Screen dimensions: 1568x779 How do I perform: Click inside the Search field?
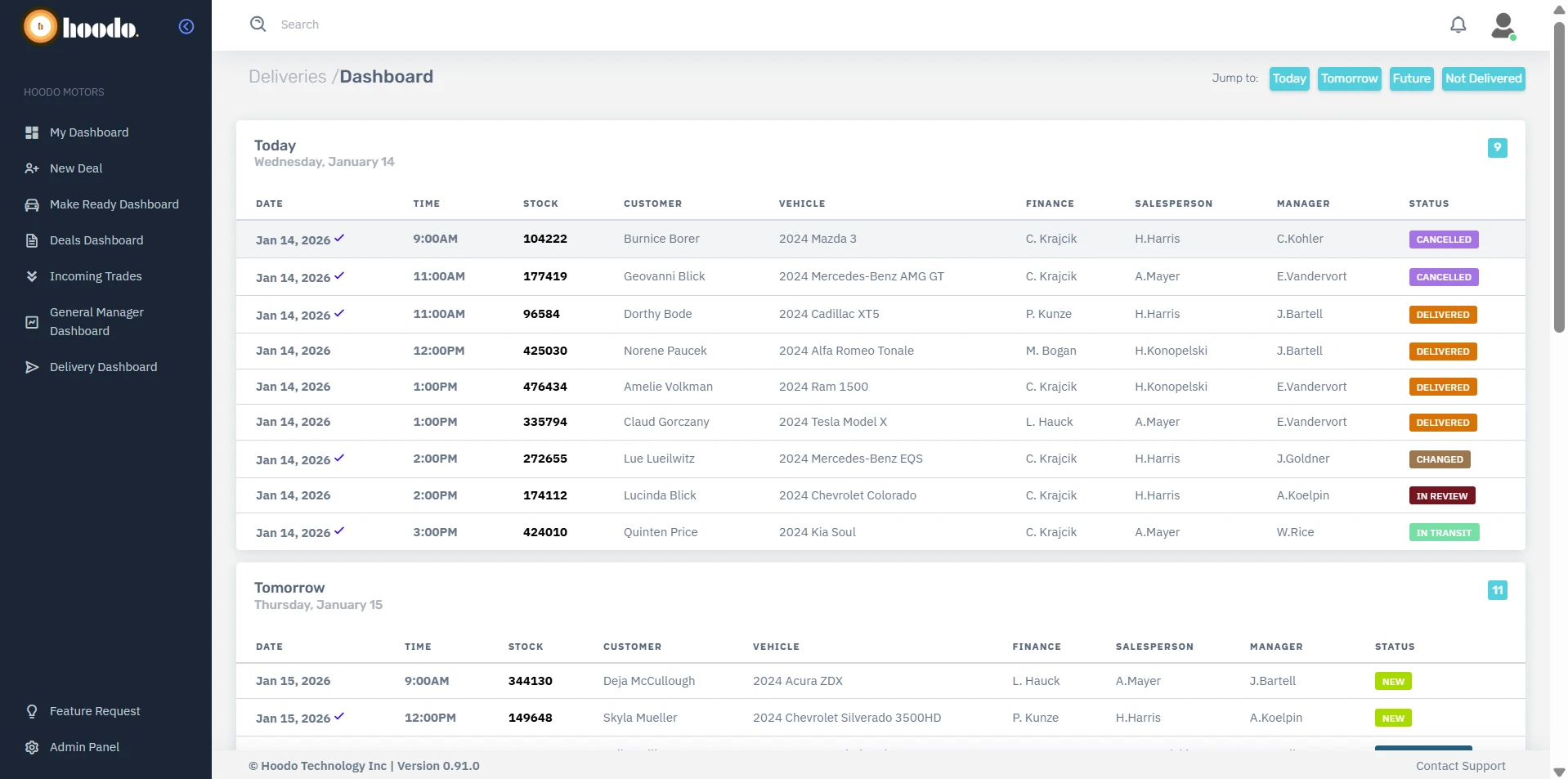[x=409, y=25]
